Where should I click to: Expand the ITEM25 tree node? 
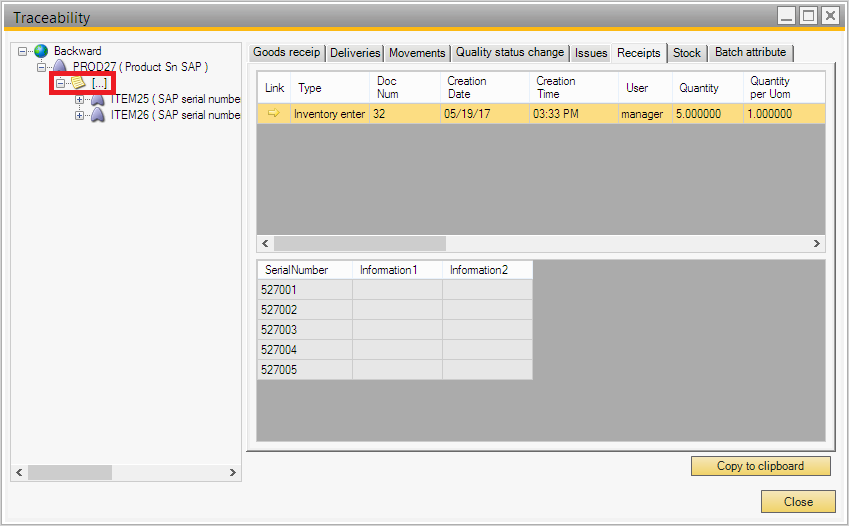80,99
